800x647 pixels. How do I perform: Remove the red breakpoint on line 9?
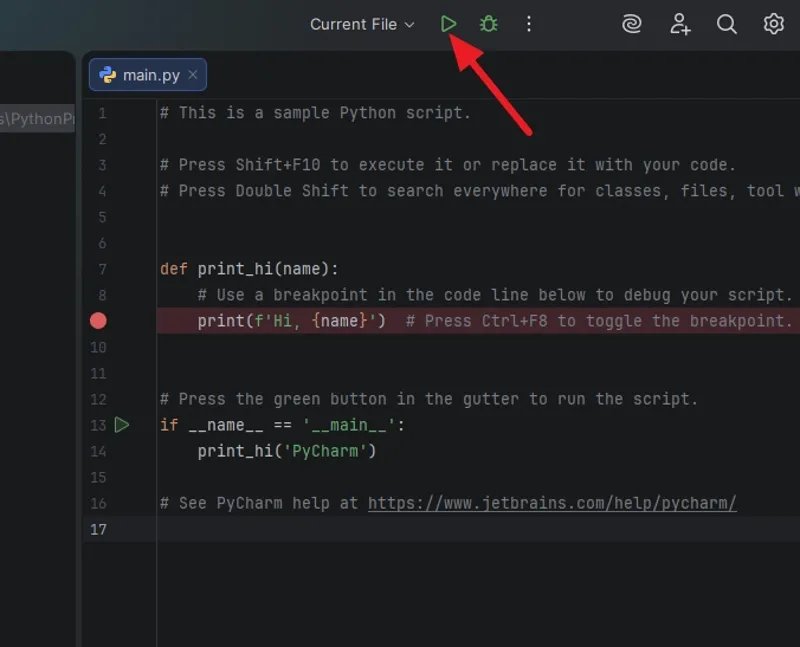(98, 321)
